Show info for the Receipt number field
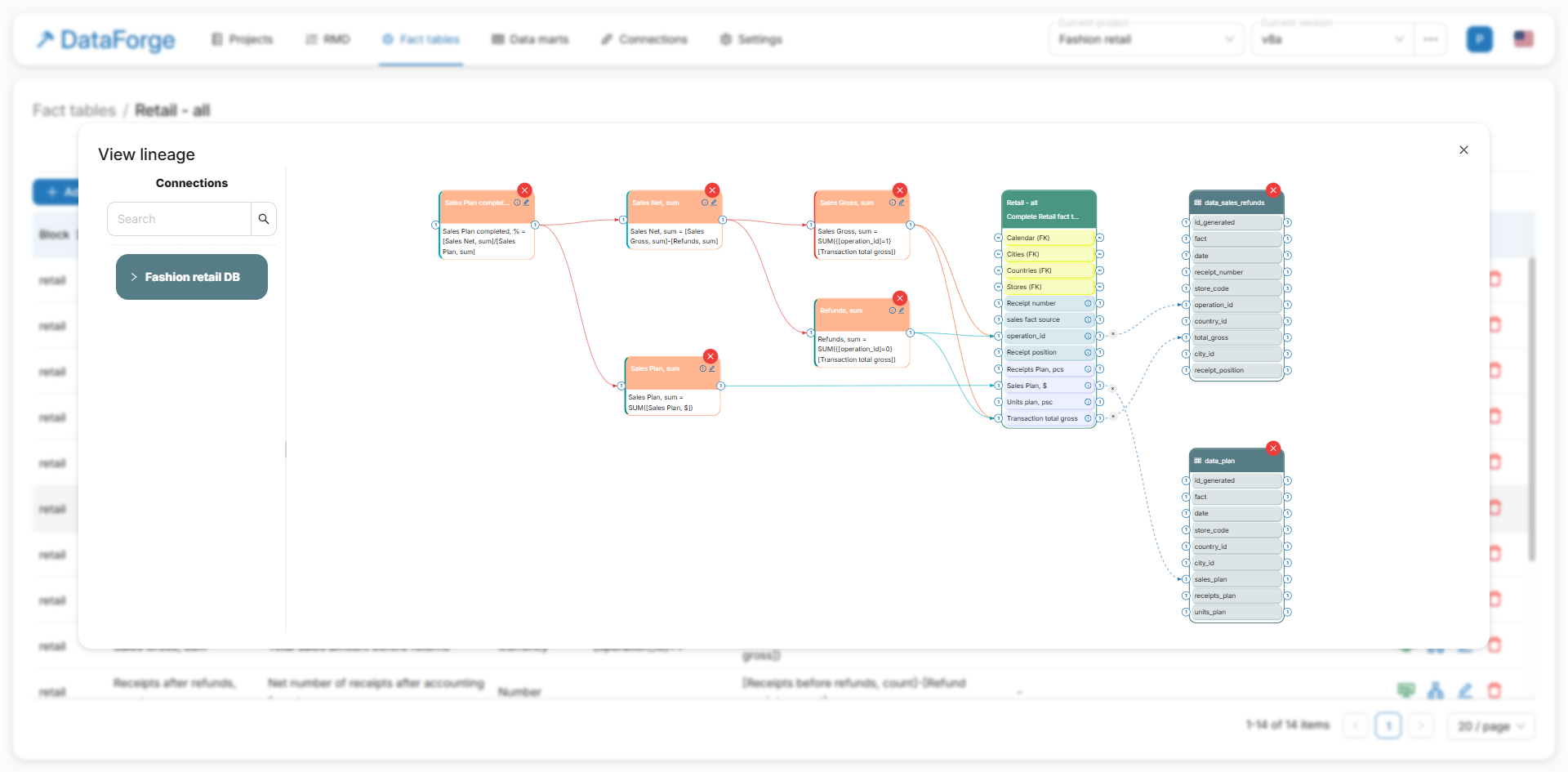The height and width of the screenshot is (772, 1568). point(1087,304)
